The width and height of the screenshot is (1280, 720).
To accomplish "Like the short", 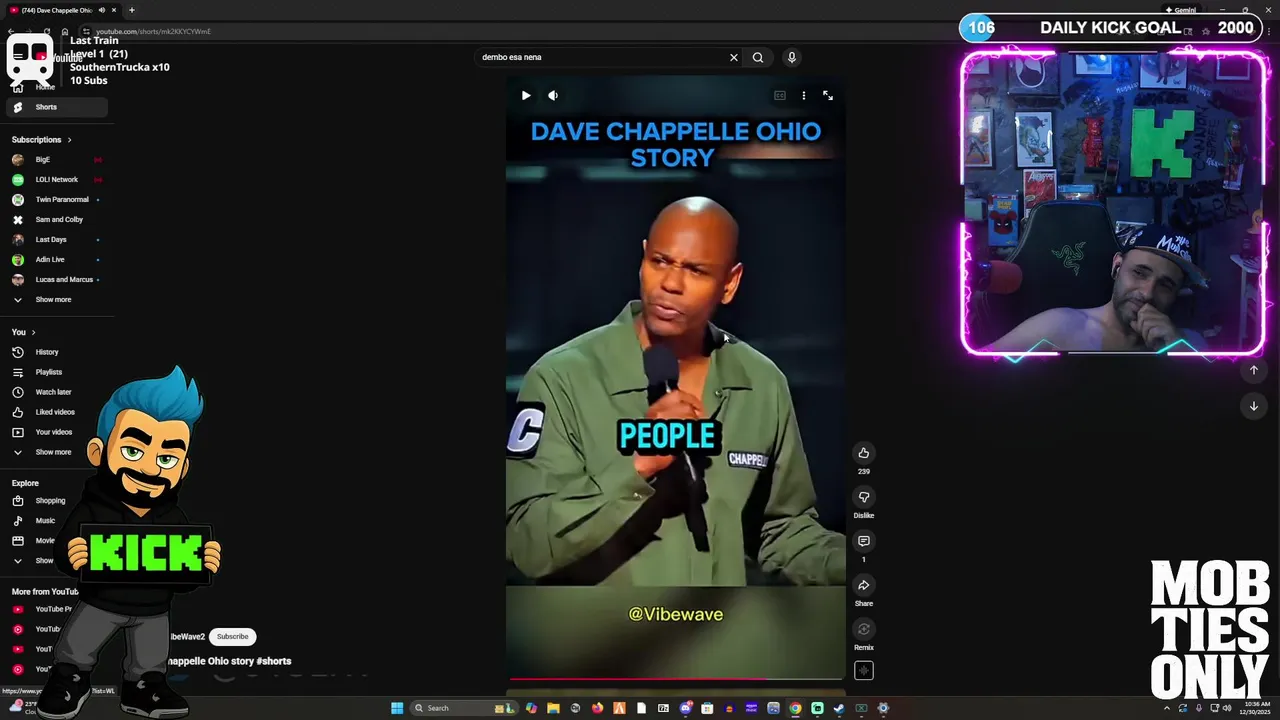I will point(864,453).
